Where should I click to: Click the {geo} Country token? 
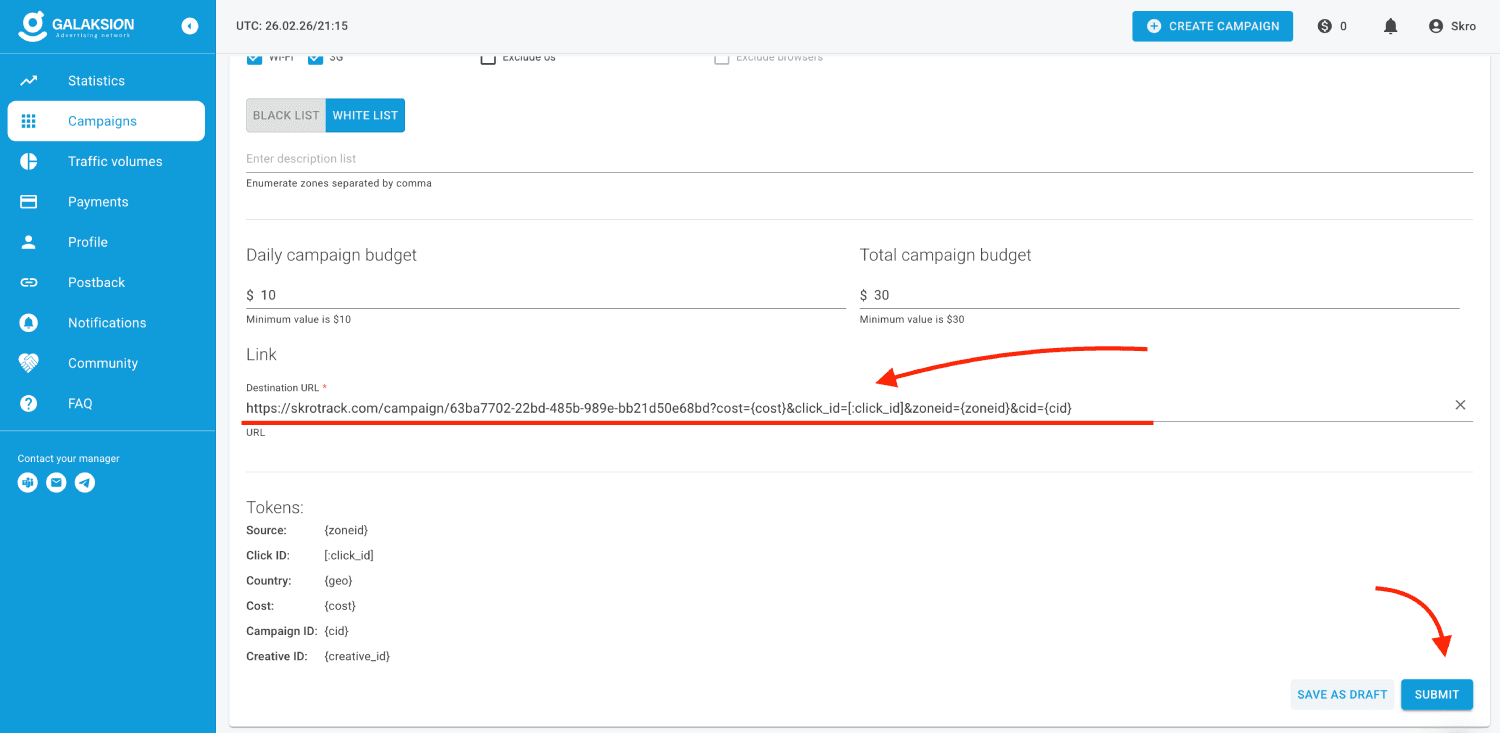338,581
